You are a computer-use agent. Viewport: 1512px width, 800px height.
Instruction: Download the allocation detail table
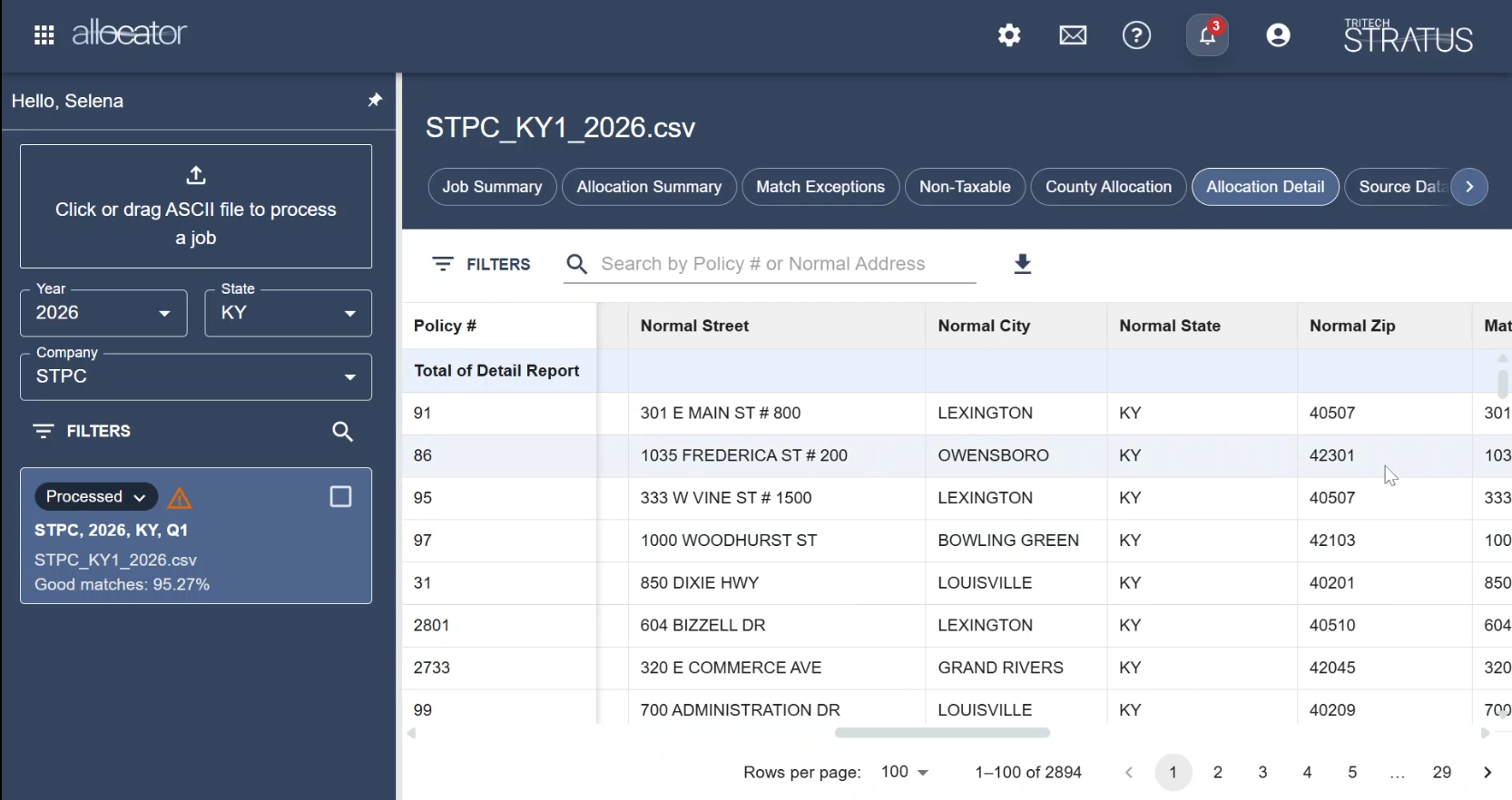pos(1023,264)
